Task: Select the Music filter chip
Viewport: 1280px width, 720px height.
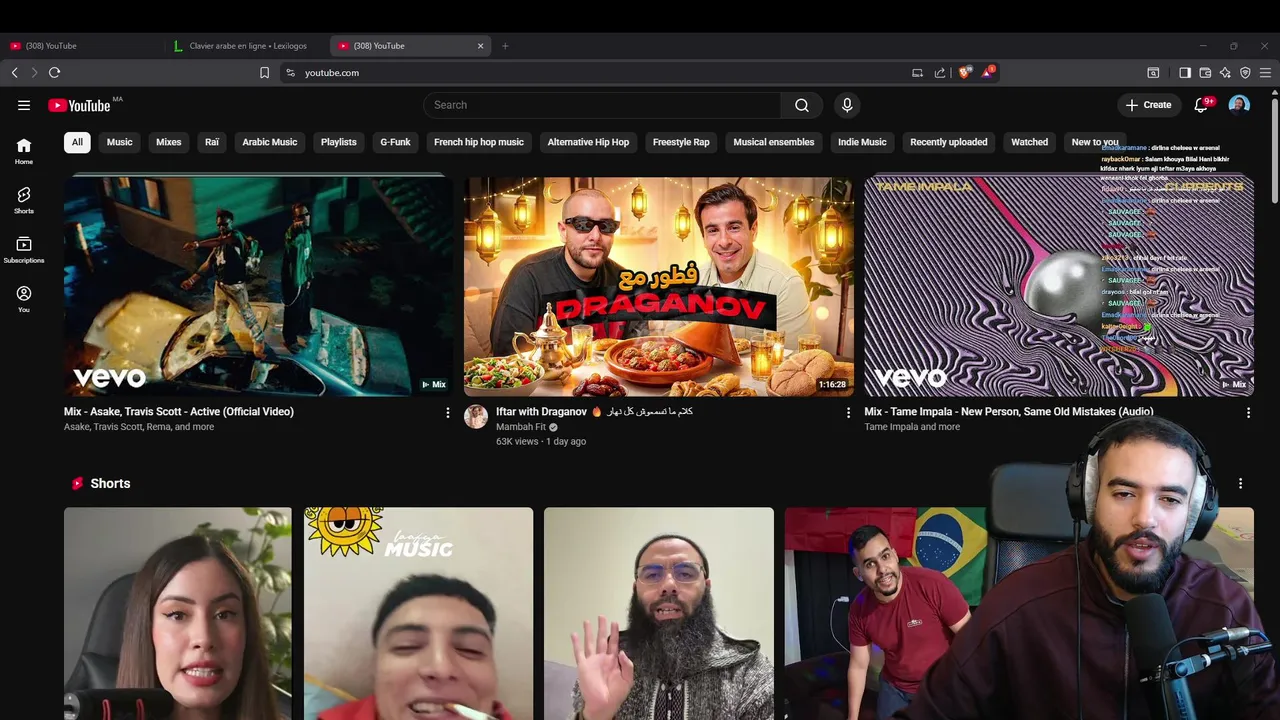Action: (x=120, y=142)
